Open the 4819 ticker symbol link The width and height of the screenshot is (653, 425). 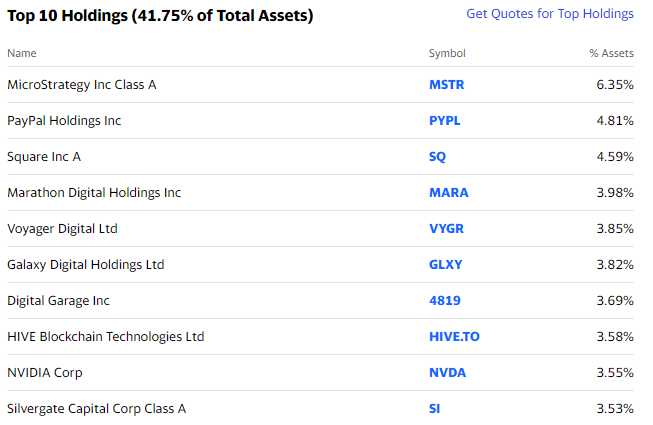[445, 301]
